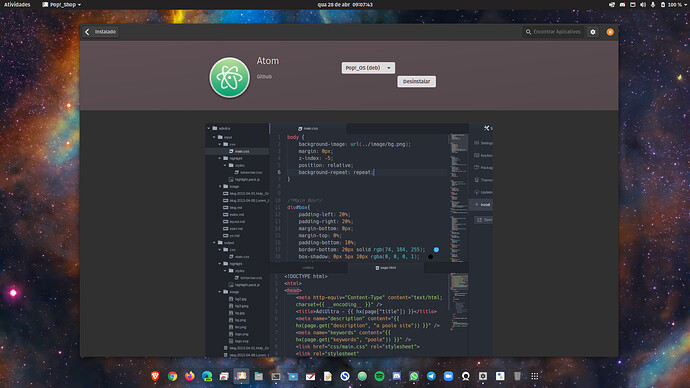Click the volume speaker tray icon
This screenshot has height=388, width=690.
(x=643, y=4)
